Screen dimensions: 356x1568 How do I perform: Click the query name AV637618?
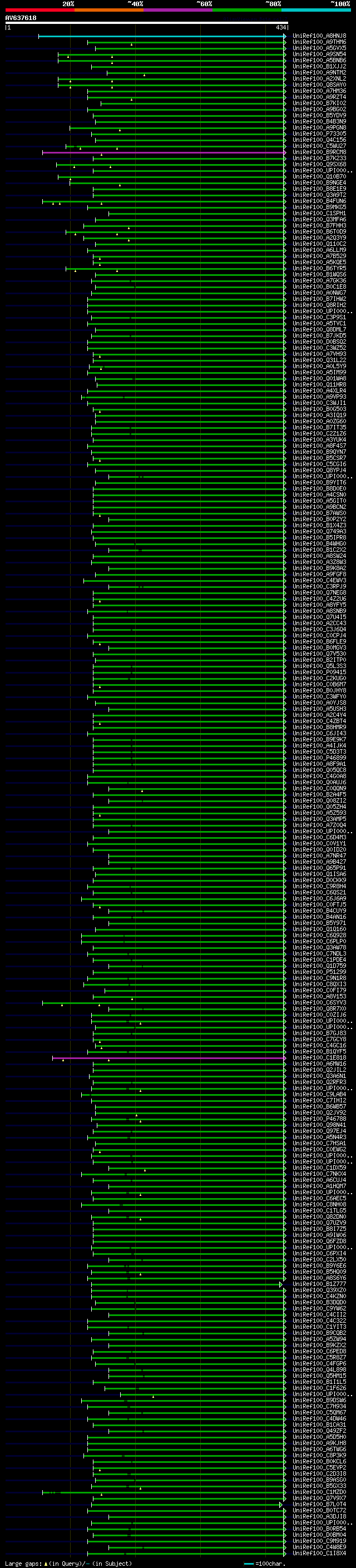point(21,18)
